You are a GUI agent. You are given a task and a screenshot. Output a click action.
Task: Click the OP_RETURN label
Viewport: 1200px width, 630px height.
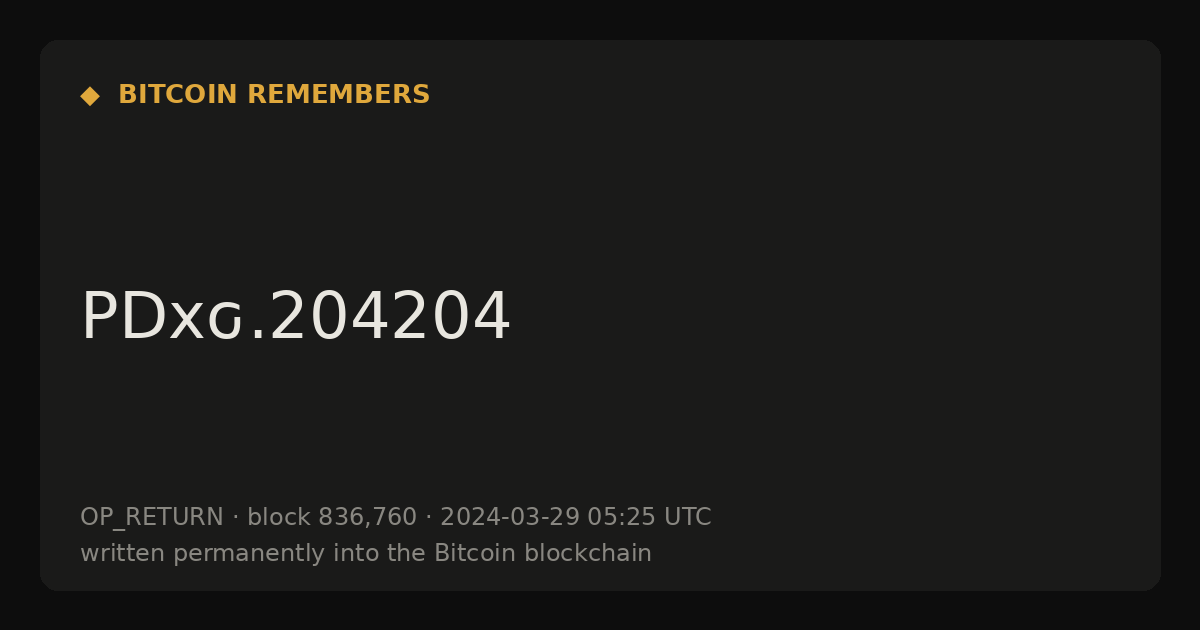[152, 518]
